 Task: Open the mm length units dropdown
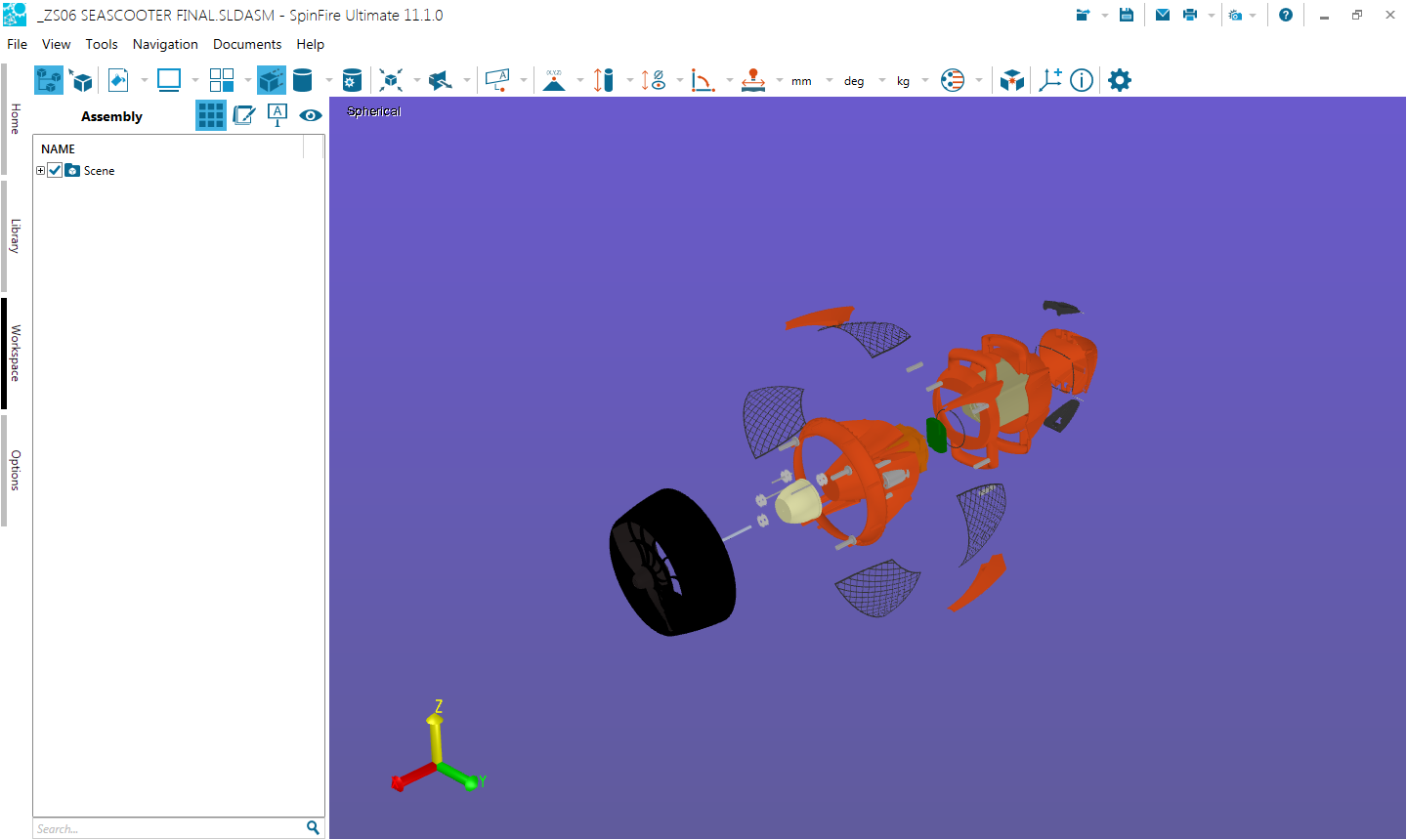tap(829, 81)
